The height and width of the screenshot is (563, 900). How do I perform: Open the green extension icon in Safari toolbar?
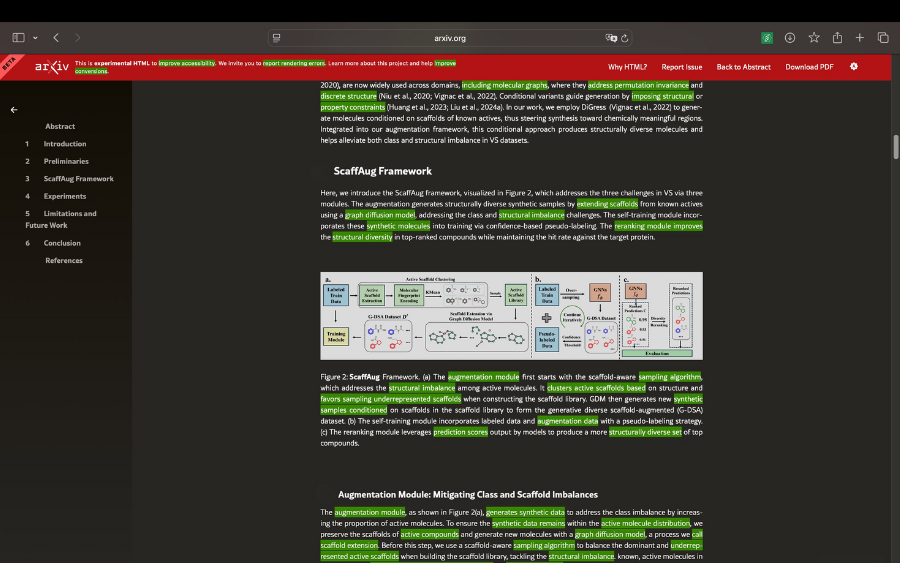click(767, 38)
